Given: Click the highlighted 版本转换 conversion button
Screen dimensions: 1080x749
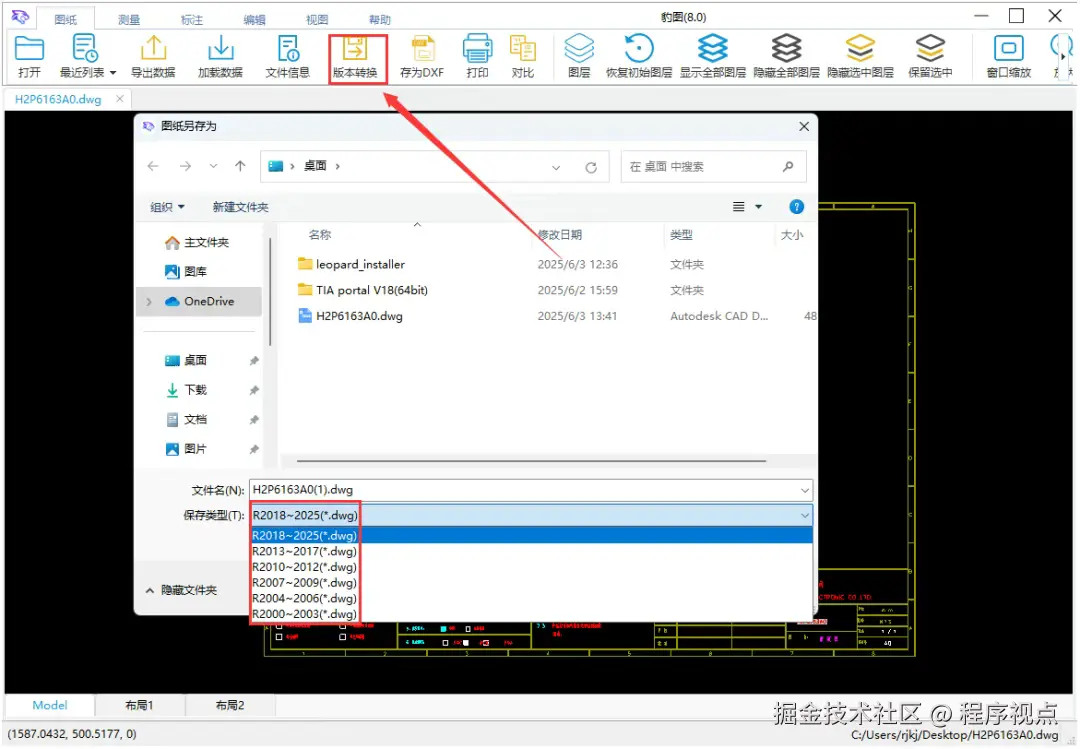Looking at the screenshot, I should [357, 55].
